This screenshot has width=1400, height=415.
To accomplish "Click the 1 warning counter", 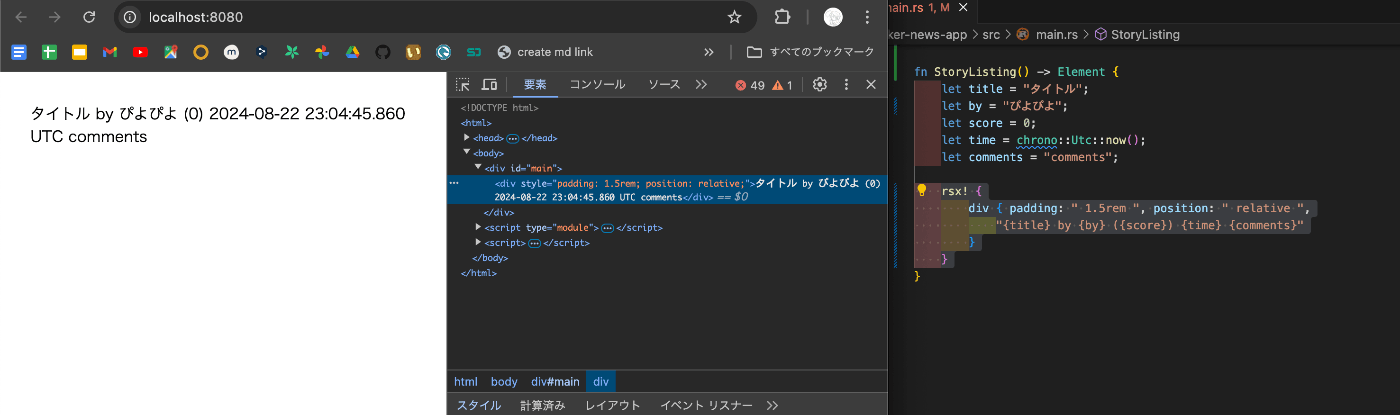I will tap(782, 85).
